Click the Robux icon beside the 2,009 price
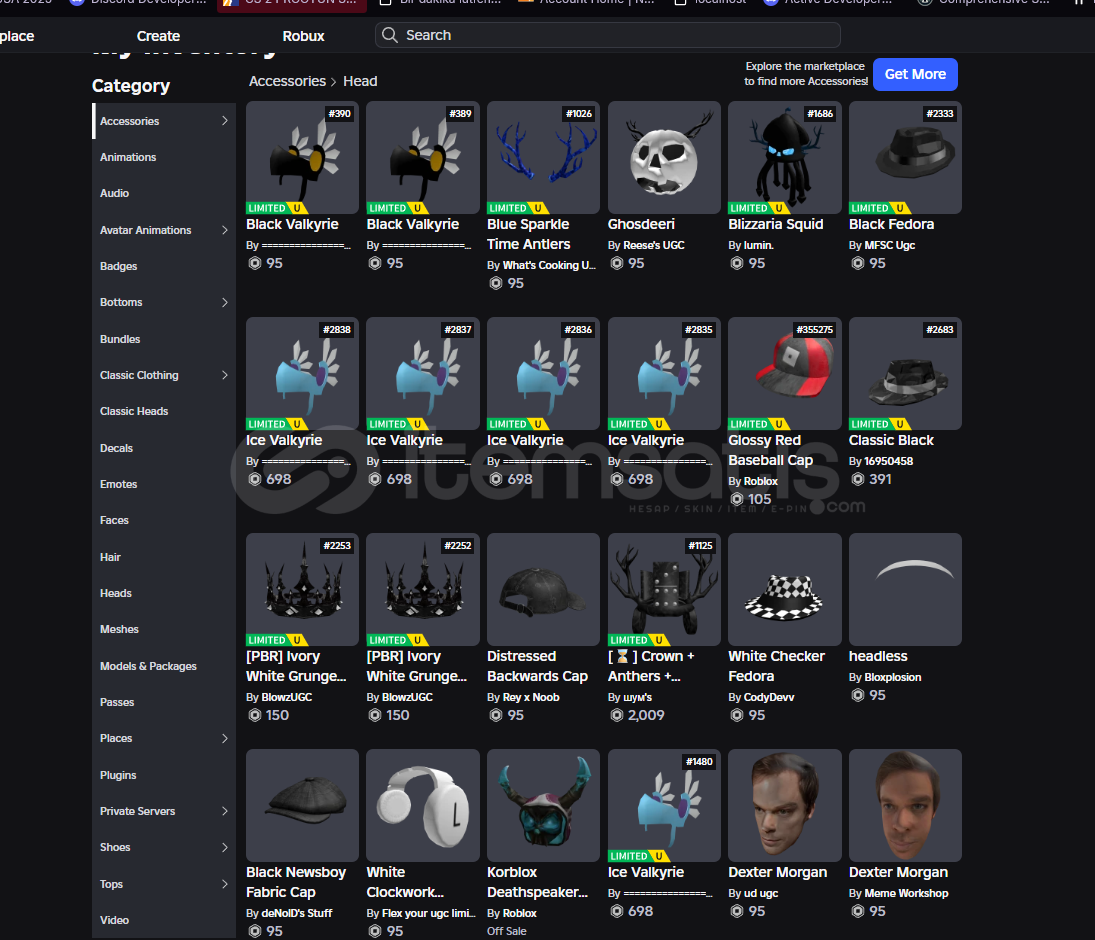The height and width of the screenshot is (940, 1095). [x=617, y=715]
